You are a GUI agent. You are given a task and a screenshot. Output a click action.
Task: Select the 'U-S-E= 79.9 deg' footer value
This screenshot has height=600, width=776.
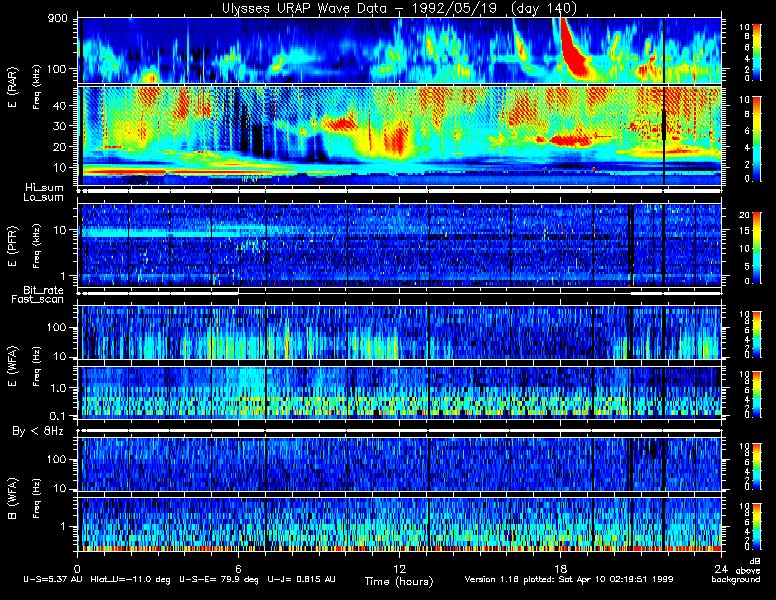tap(219, 579)
